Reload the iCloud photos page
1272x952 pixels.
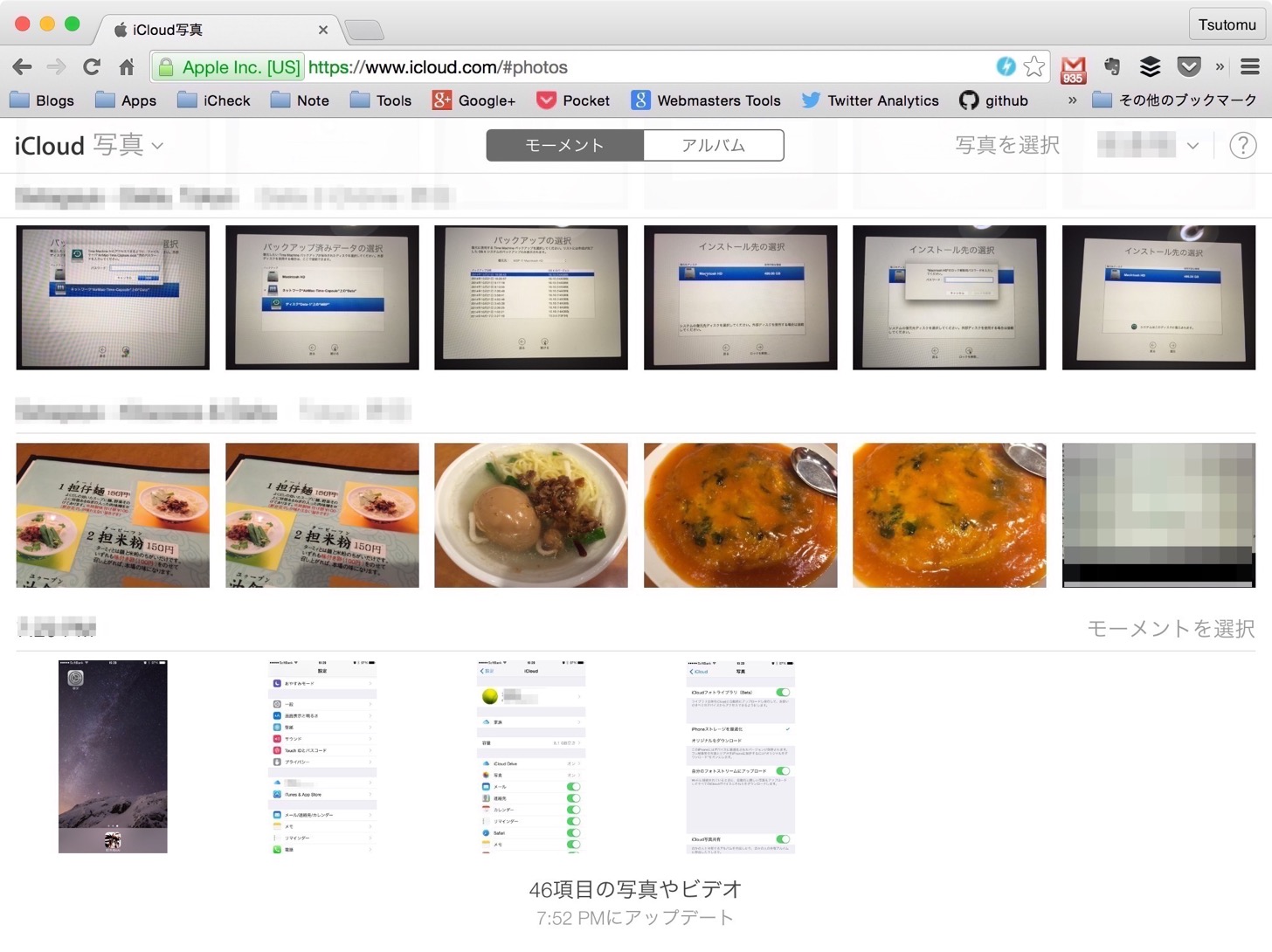click(x=92, y=66)
